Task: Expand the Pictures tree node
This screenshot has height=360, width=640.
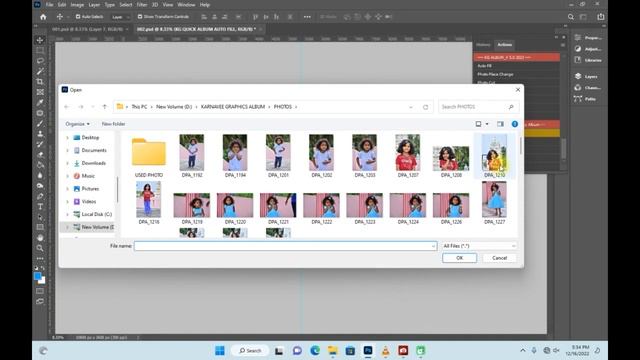Action: (x=67, y=189)
